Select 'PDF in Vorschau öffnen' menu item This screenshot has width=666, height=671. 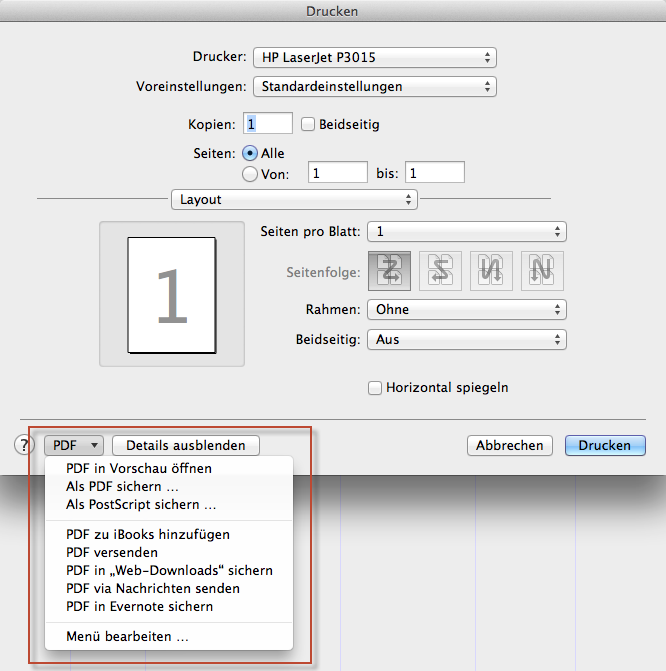[x=138, y=468]
